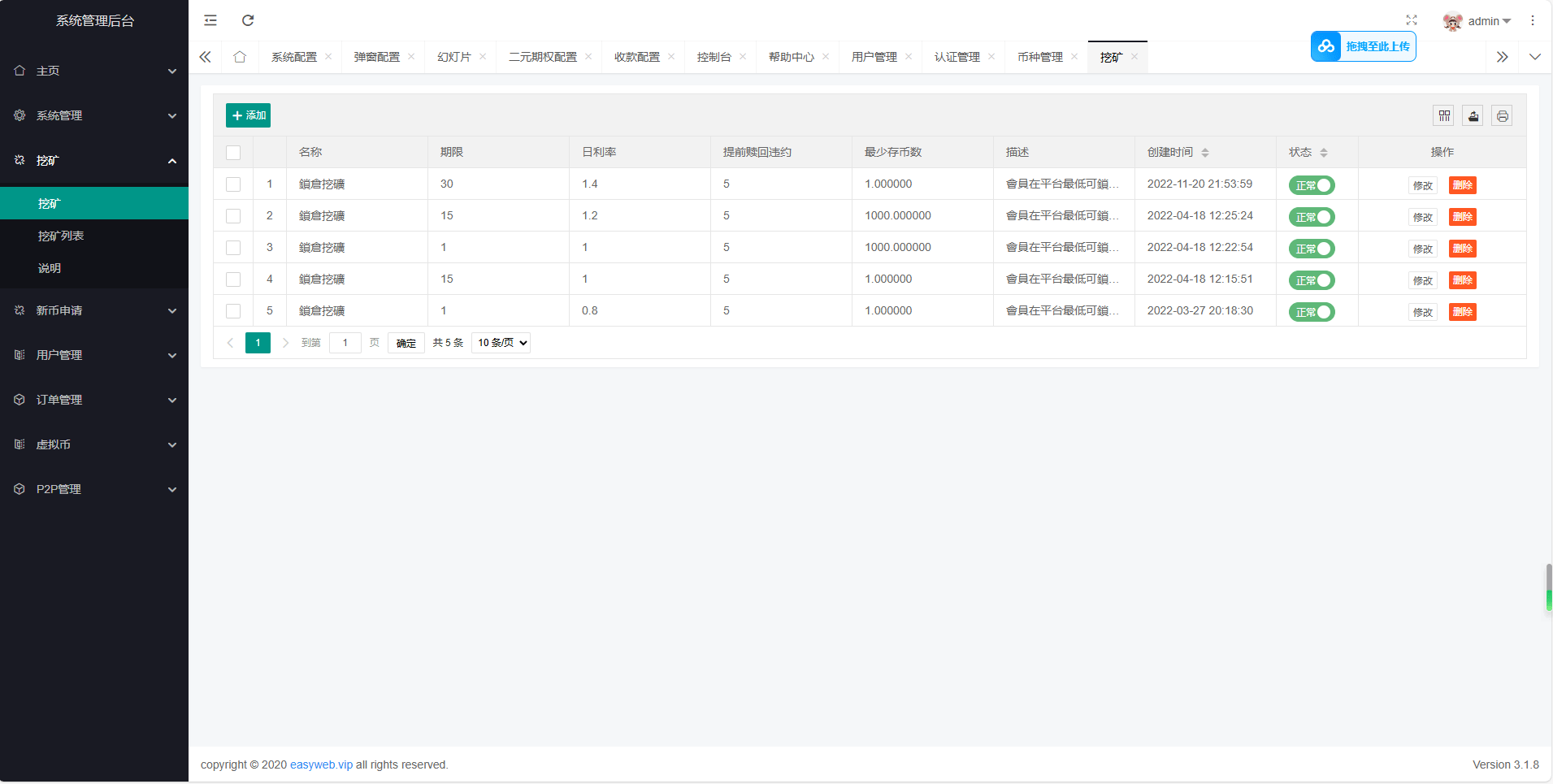Open the column filter grid icon
The image size is (1553, 784).
tap(1444, 116)
